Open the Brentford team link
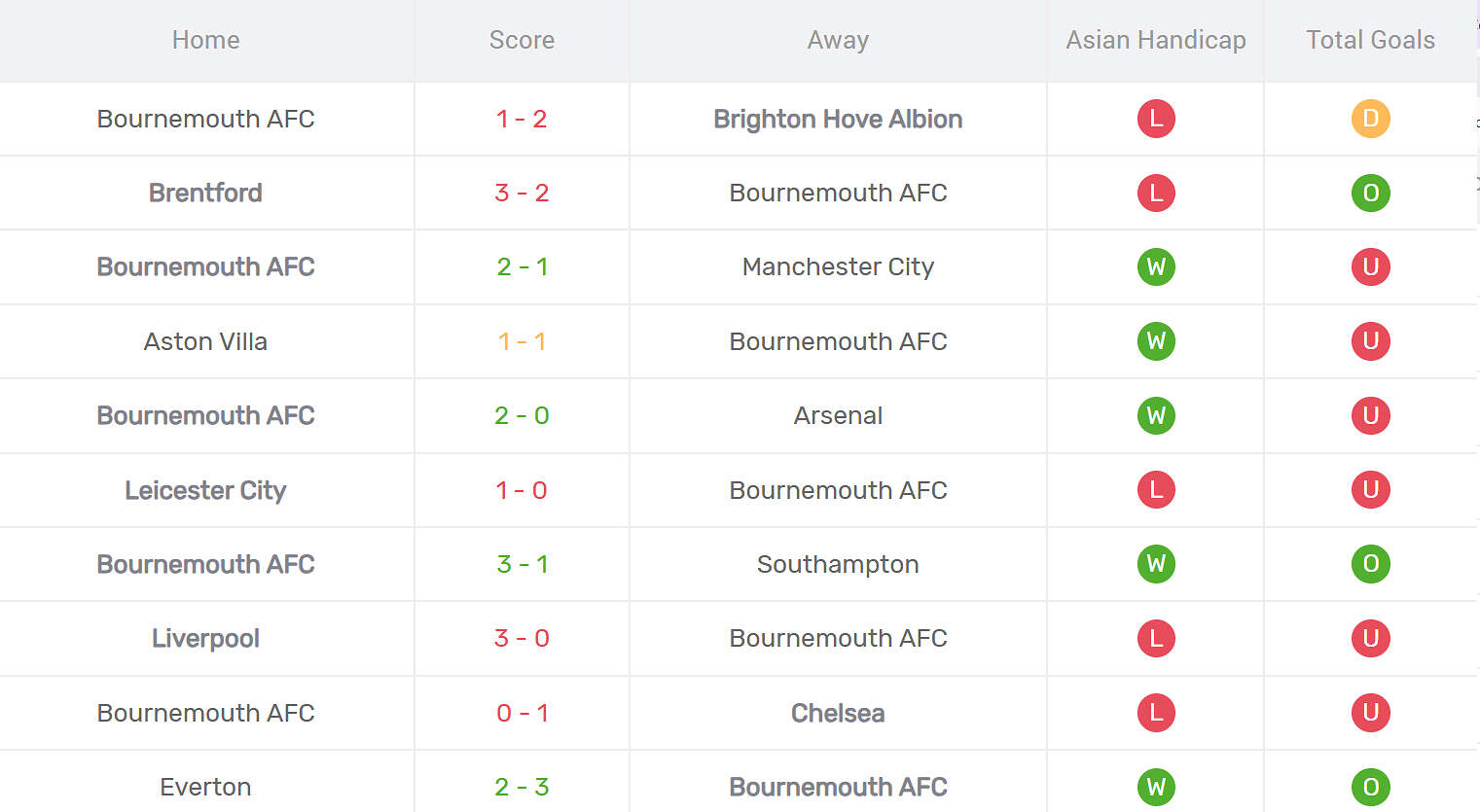The image size is (1480, 812). [205, 193]
